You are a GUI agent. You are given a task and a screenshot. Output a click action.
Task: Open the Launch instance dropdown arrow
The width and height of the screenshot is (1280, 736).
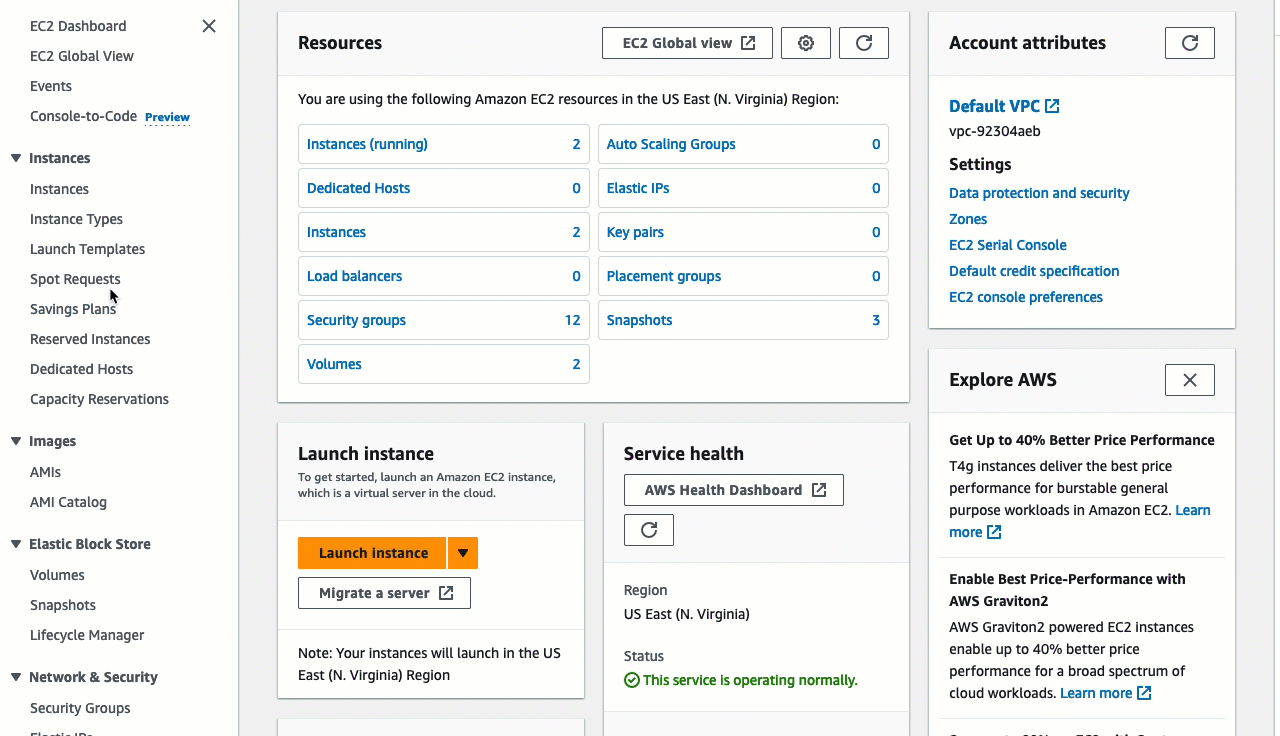click(463, 553)
